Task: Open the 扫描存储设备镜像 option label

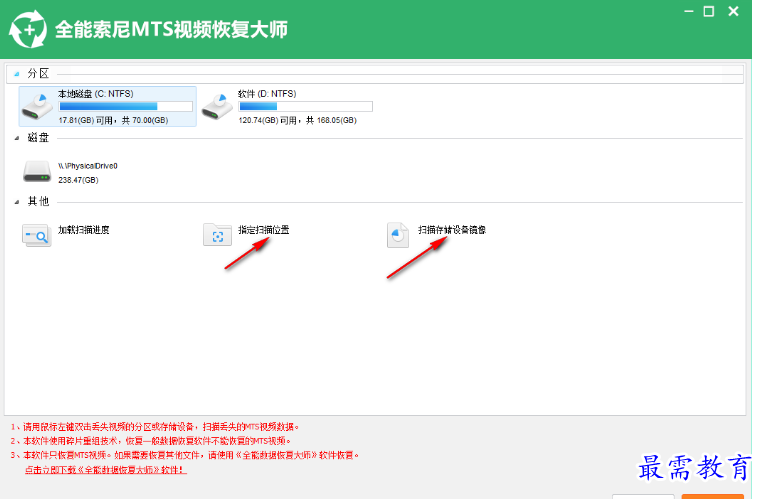Action: pyautogui.click(x=452, y=230)
